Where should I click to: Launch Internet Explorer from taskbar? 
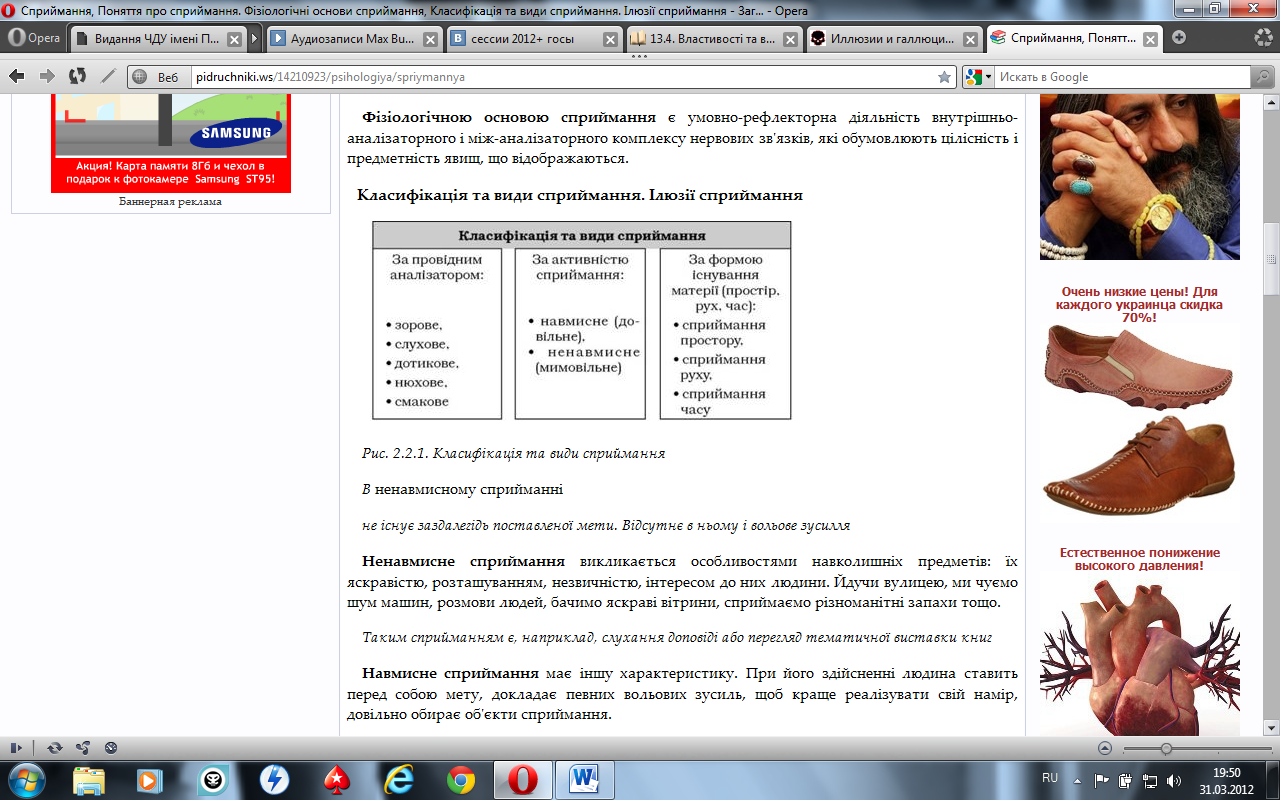pyautogui.click(x=399, y=779)
